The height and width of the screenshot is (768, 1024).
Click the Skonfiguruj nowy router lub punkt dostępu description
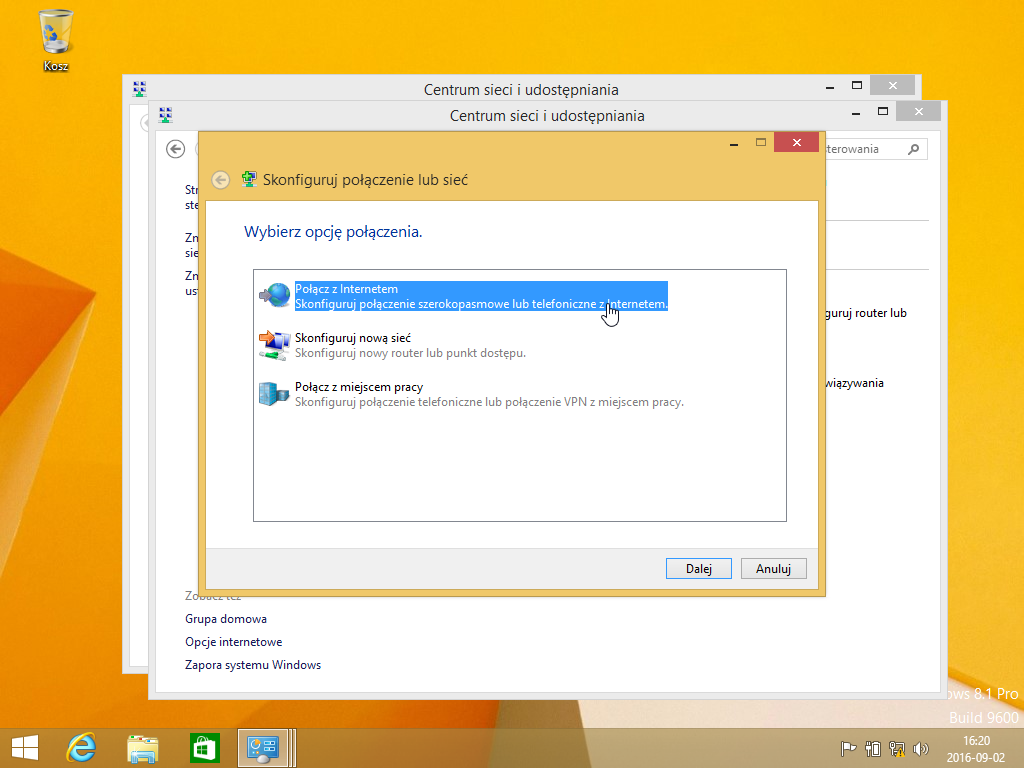click(x=410, y=353)
